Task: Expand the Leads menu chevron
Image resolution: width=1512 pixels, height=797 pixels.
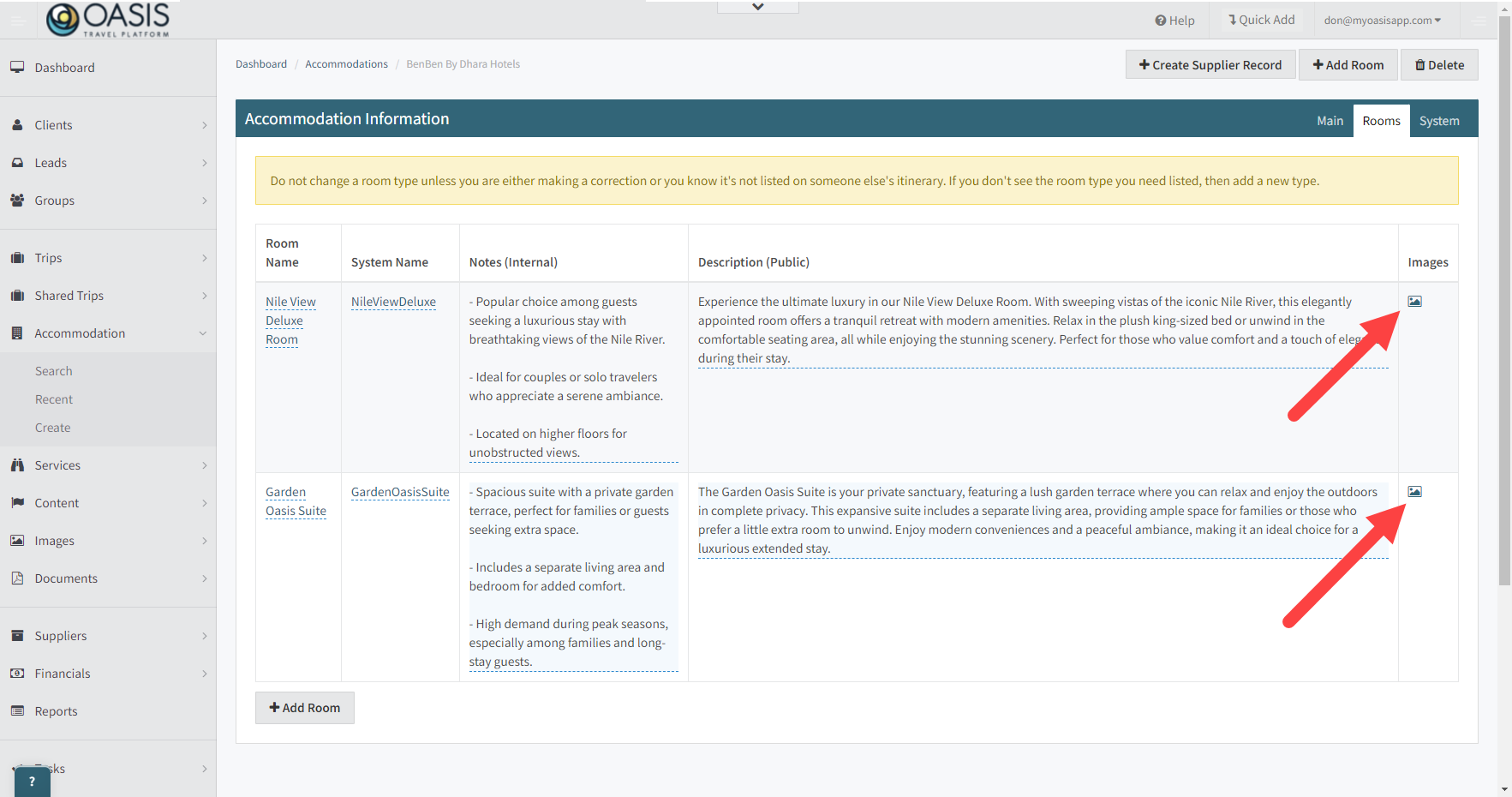Action: click(204, 163)
